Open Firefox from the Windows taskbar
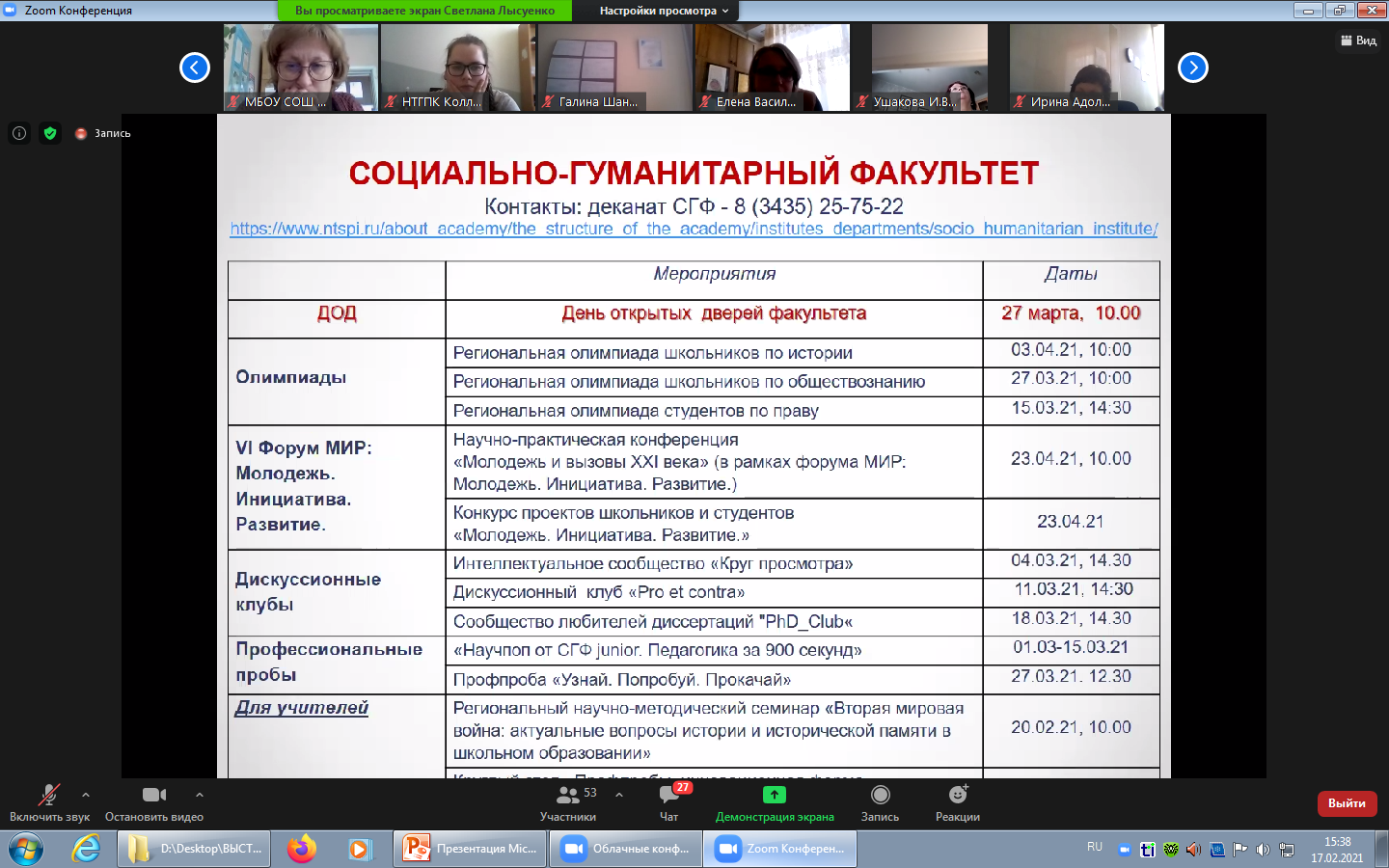 302,849
